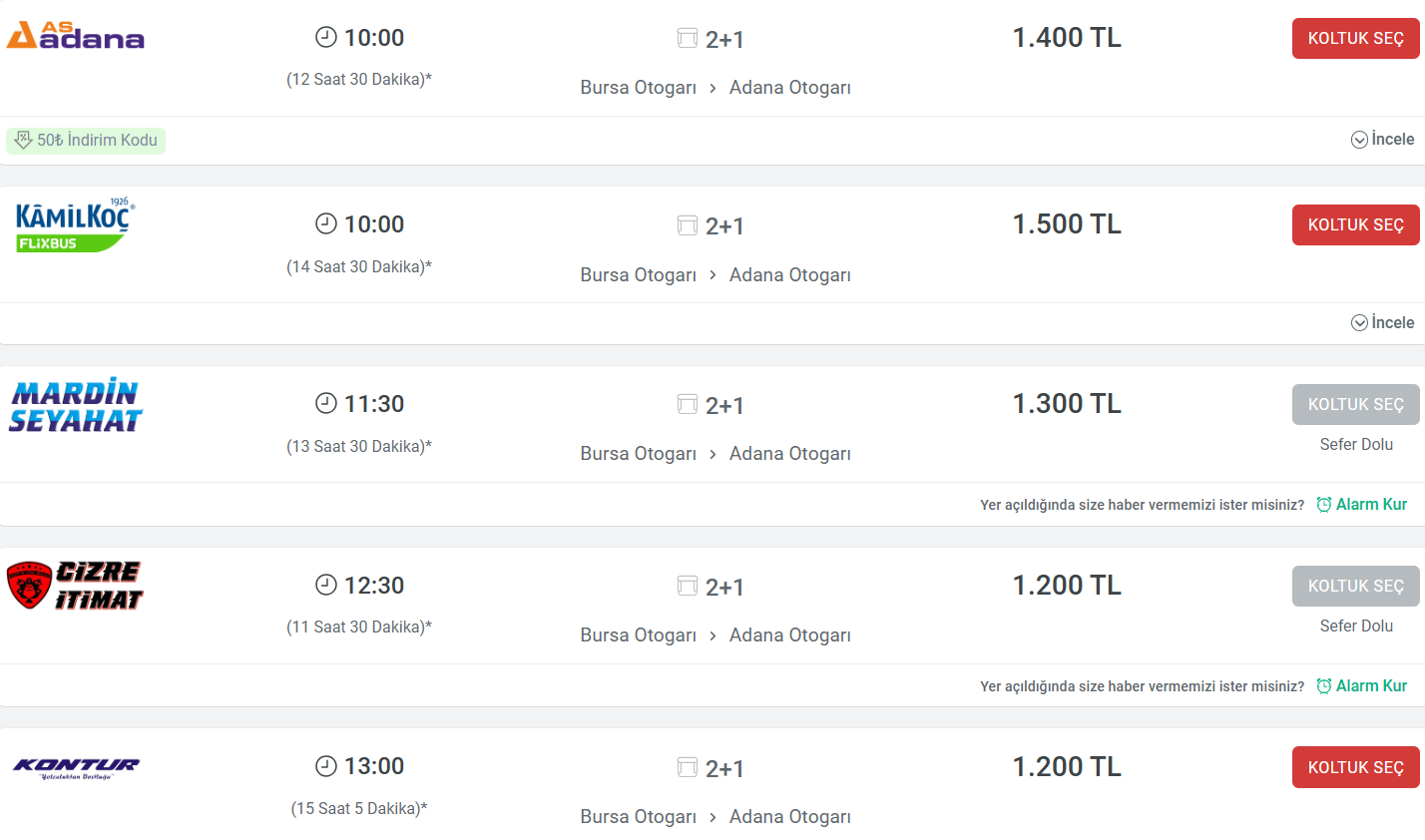Screen dimensions: 1425x840
Task: Open the 50₺ İndirim Kodu badge
Action: (86, 140)
